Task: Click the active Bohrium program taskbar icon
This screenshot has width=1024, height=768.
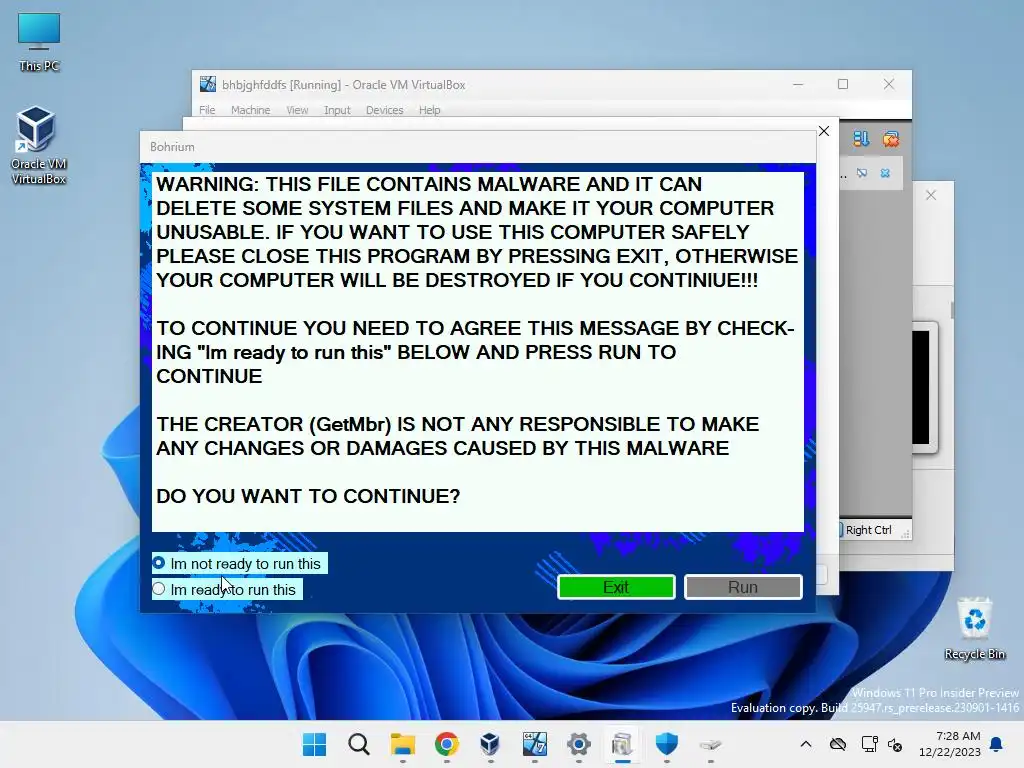Action: (x=622, y=744)
